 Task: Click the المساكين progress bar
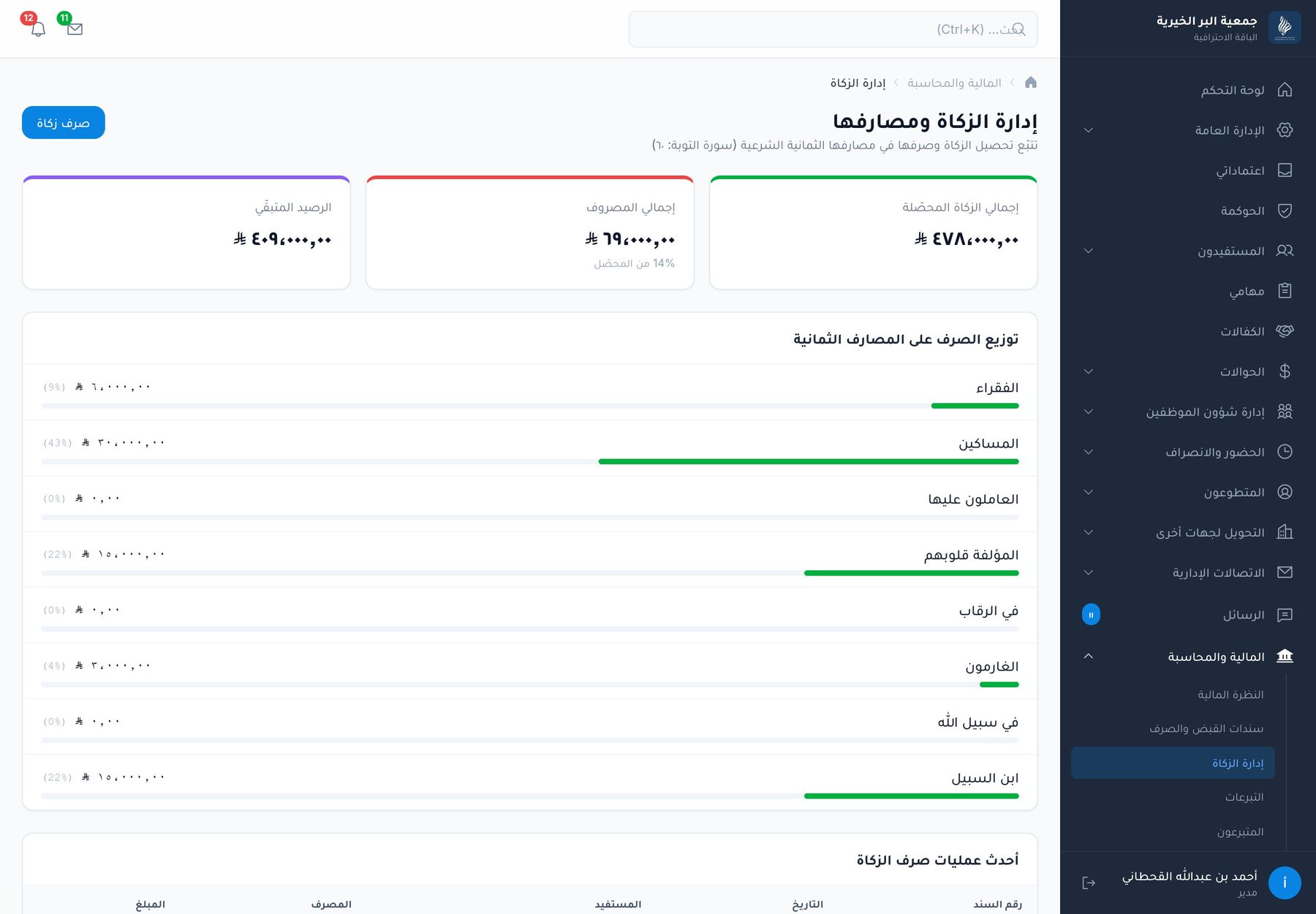(530, 461)
